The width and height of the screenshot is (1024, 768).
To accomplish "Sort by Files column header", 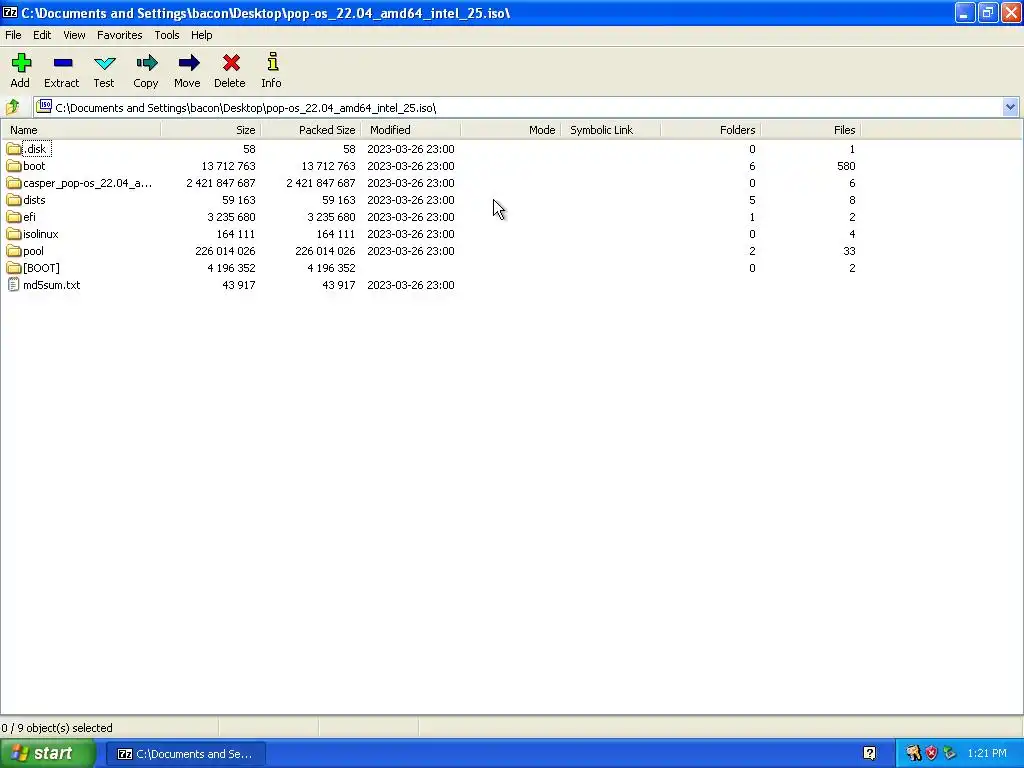I will coord(810,130).
